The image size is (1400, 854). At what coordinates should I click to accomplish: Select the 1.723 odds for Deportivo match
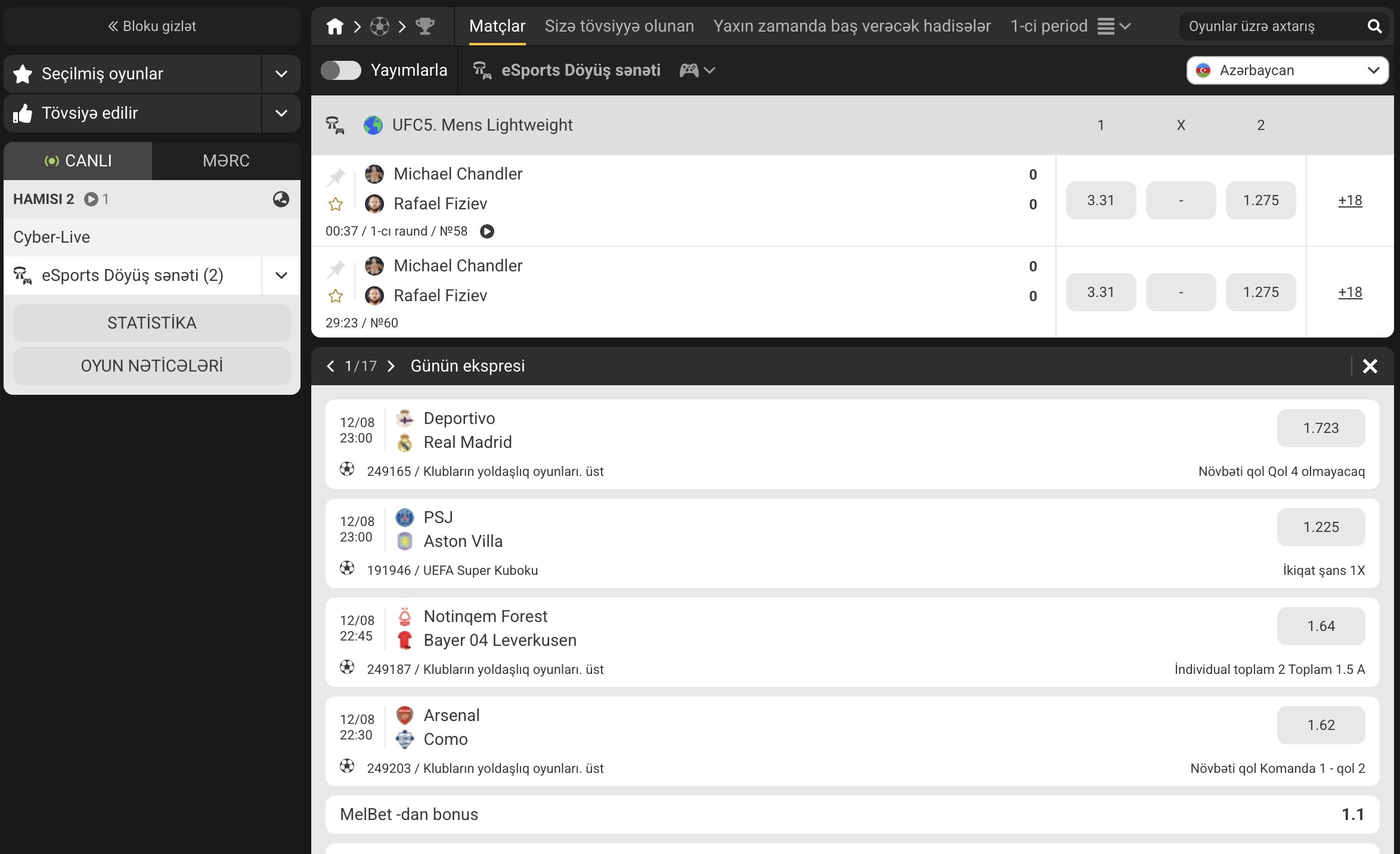coord(1321,428)
